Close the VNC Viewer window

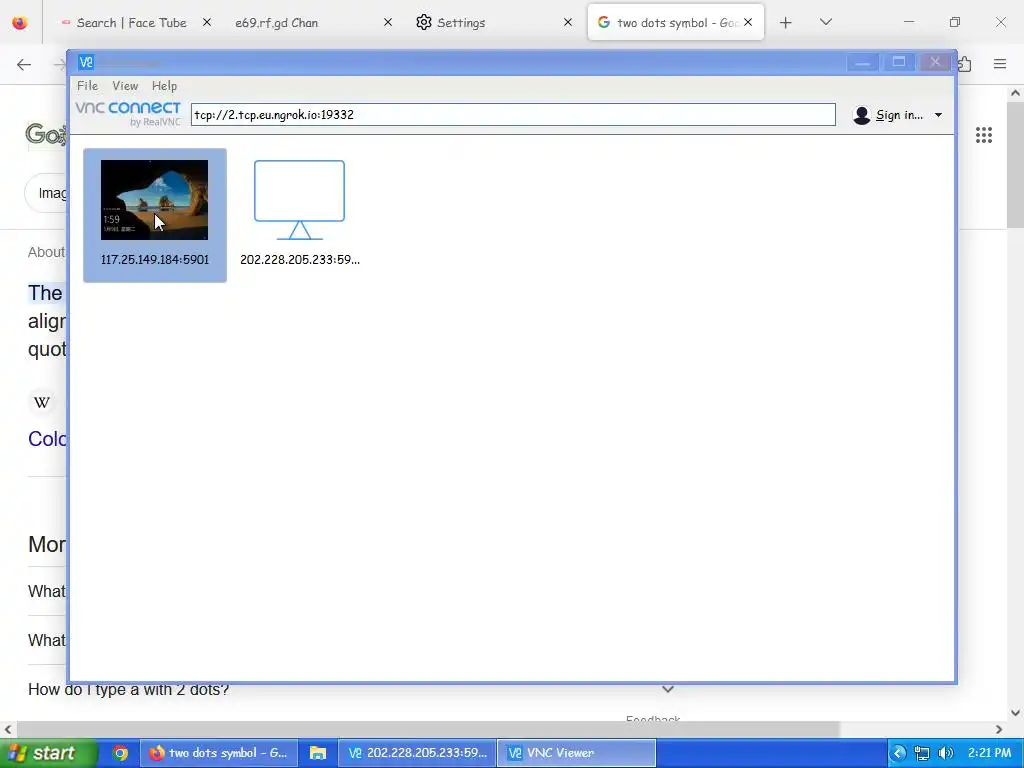pos(935,62)
